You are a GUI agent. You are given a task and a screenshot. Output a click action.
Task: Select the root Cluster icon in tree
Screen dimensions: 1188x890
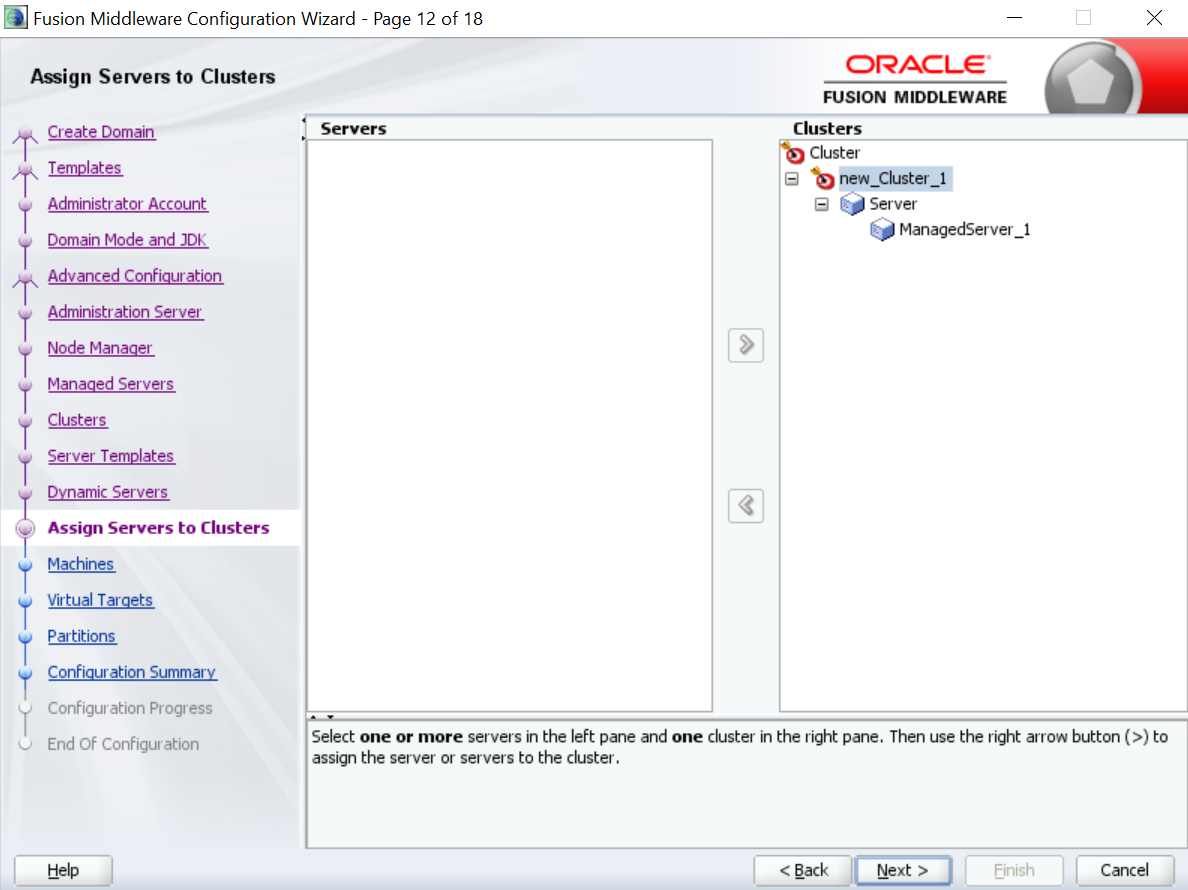click(x=793, y=153)
